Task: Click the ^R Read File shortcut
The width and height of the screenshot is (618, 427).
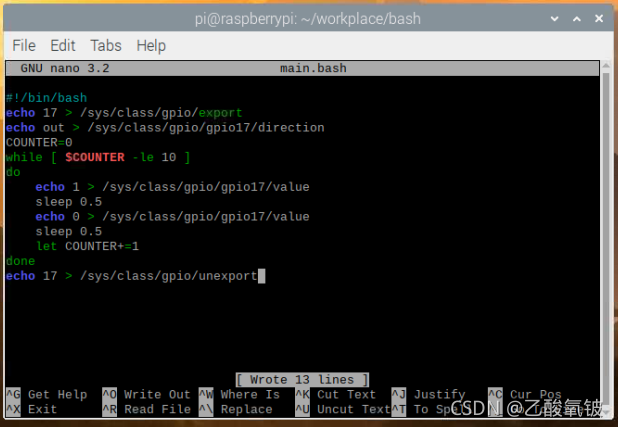Action: pyautogui.click(x=146, y=409)
